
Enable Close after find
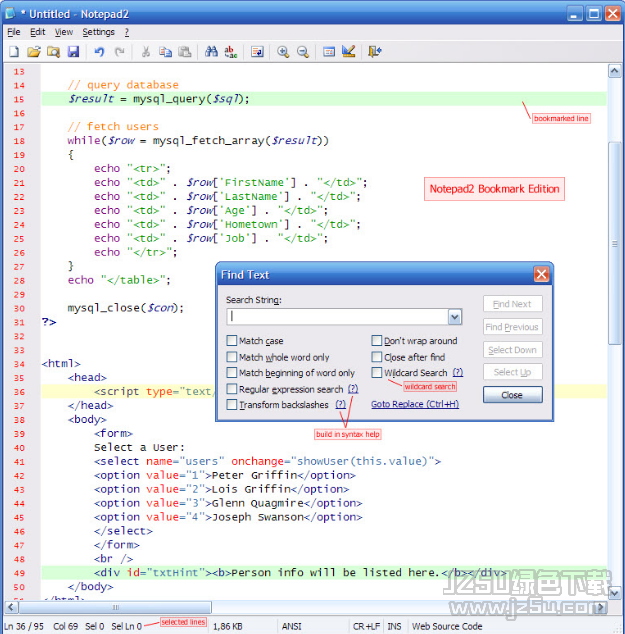[376, 357]
